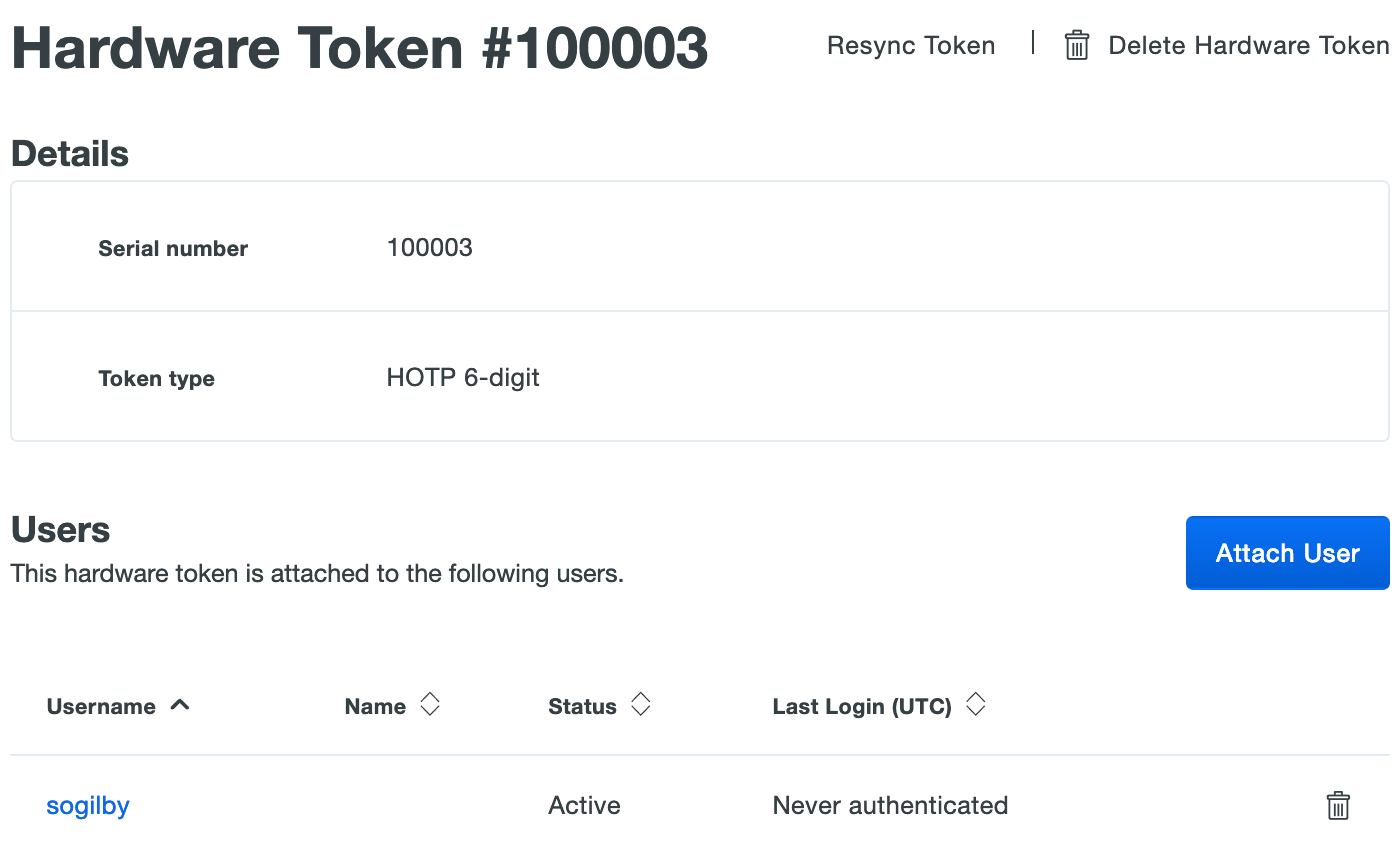
Task: Click the HOTP 6-digit token type value
Action: (x=463, y=378)
